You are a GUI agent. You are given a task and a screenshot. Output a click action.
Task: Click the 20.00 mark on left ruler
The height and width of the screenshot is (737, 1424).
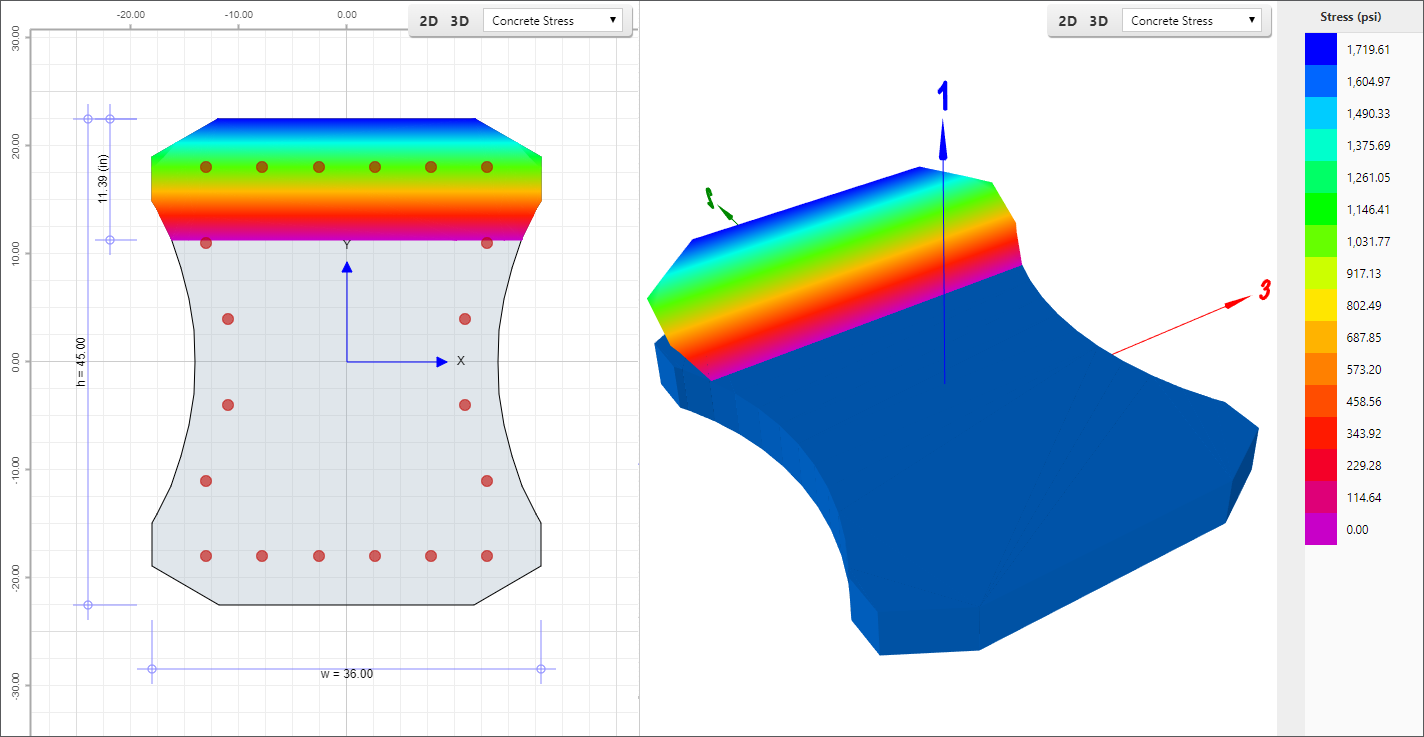click(15, 145)
